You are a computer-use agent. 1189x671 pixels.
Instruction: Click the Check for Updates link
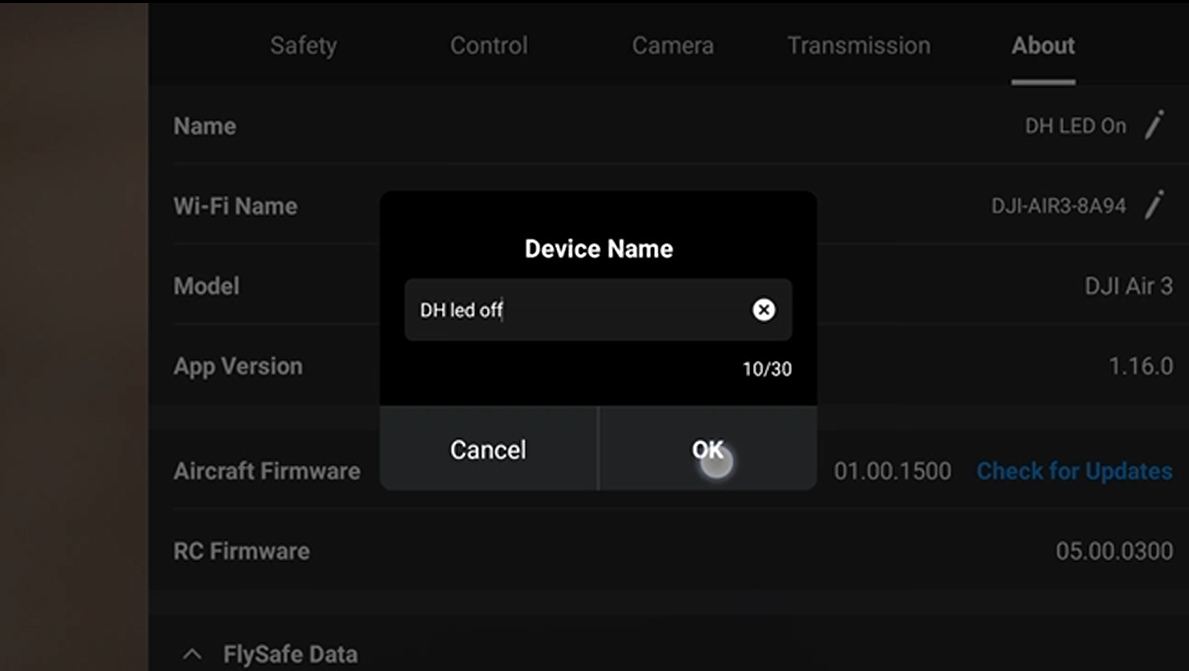tap(1074, 471)
